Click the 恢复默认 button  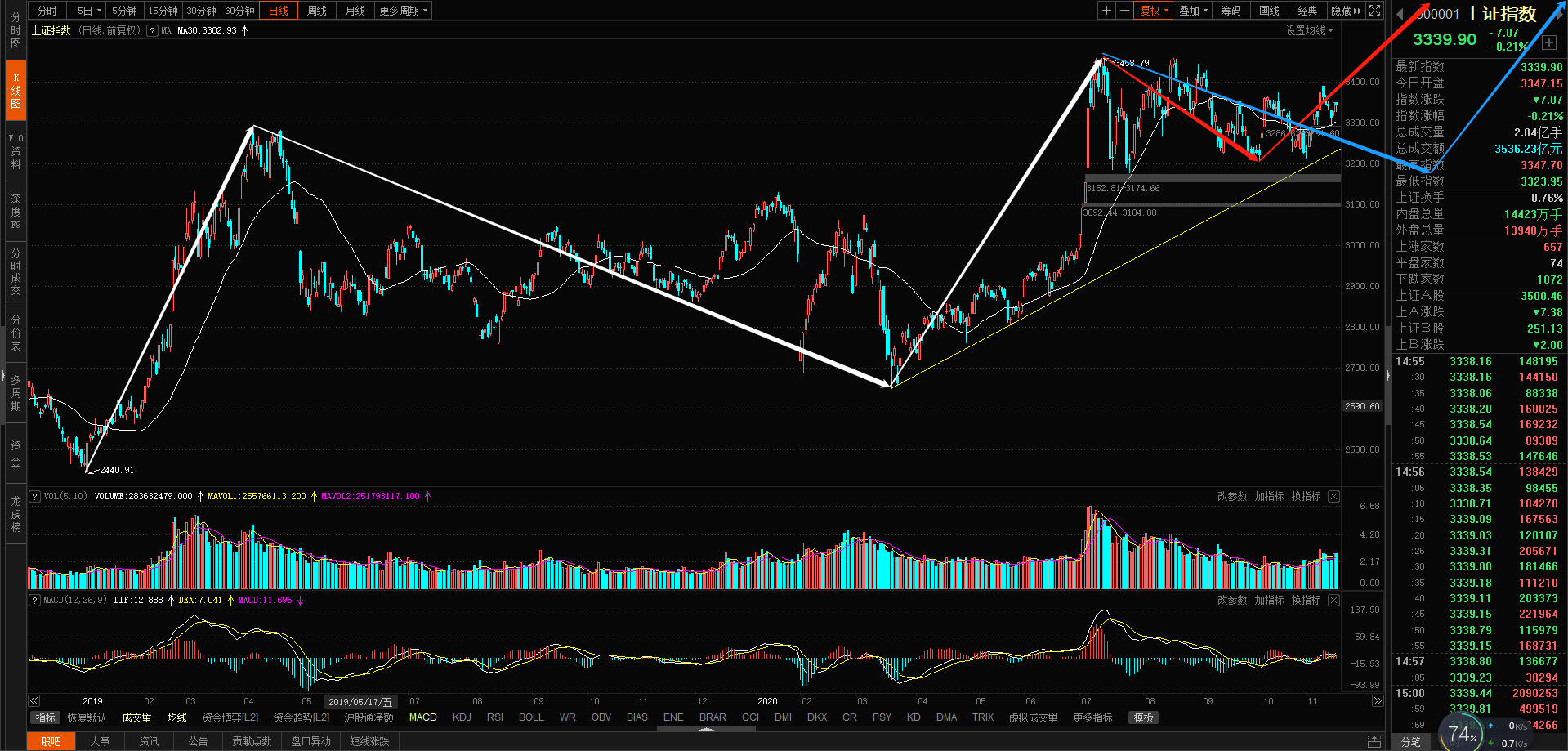[x=87, y=717]
